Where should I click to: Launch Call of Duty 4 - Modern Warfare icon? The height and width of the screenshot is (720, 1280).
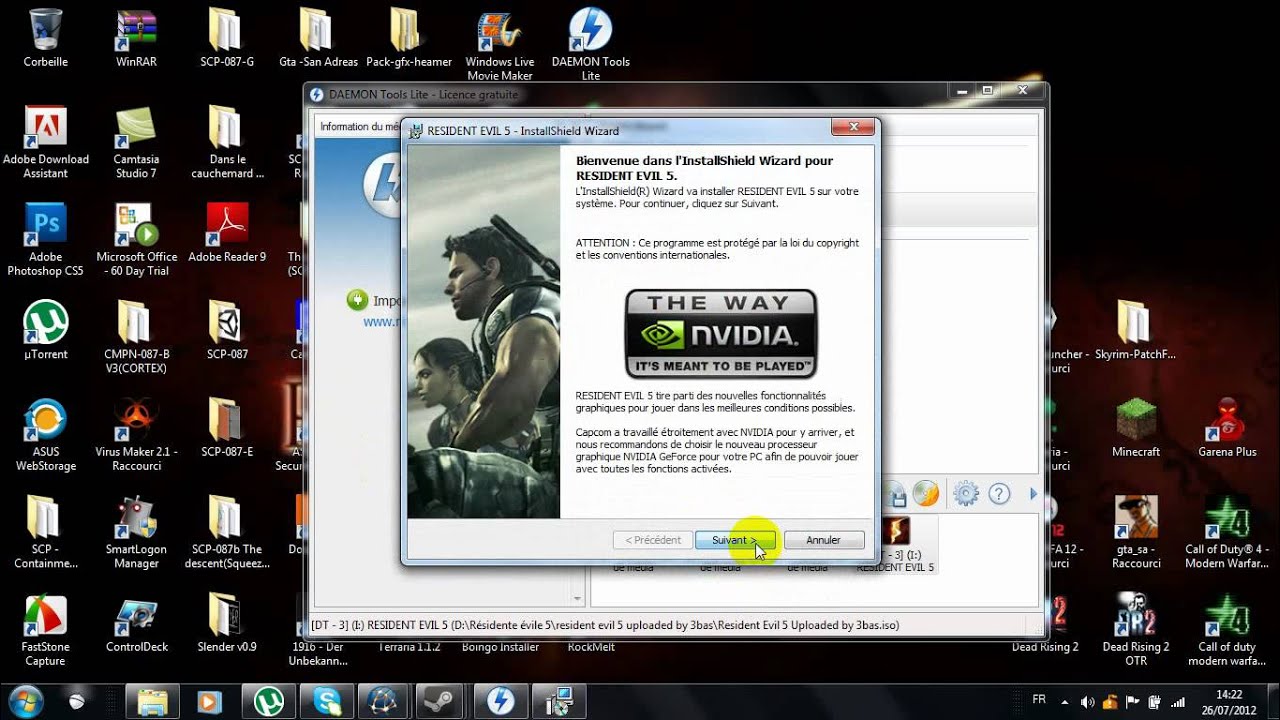click(1227, 534)
